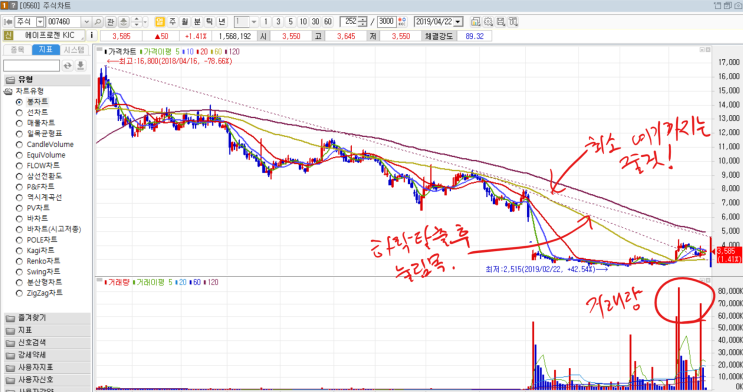743x392 pixels.
Task: Switch to the 지표 tab
Action: point(46,50)
